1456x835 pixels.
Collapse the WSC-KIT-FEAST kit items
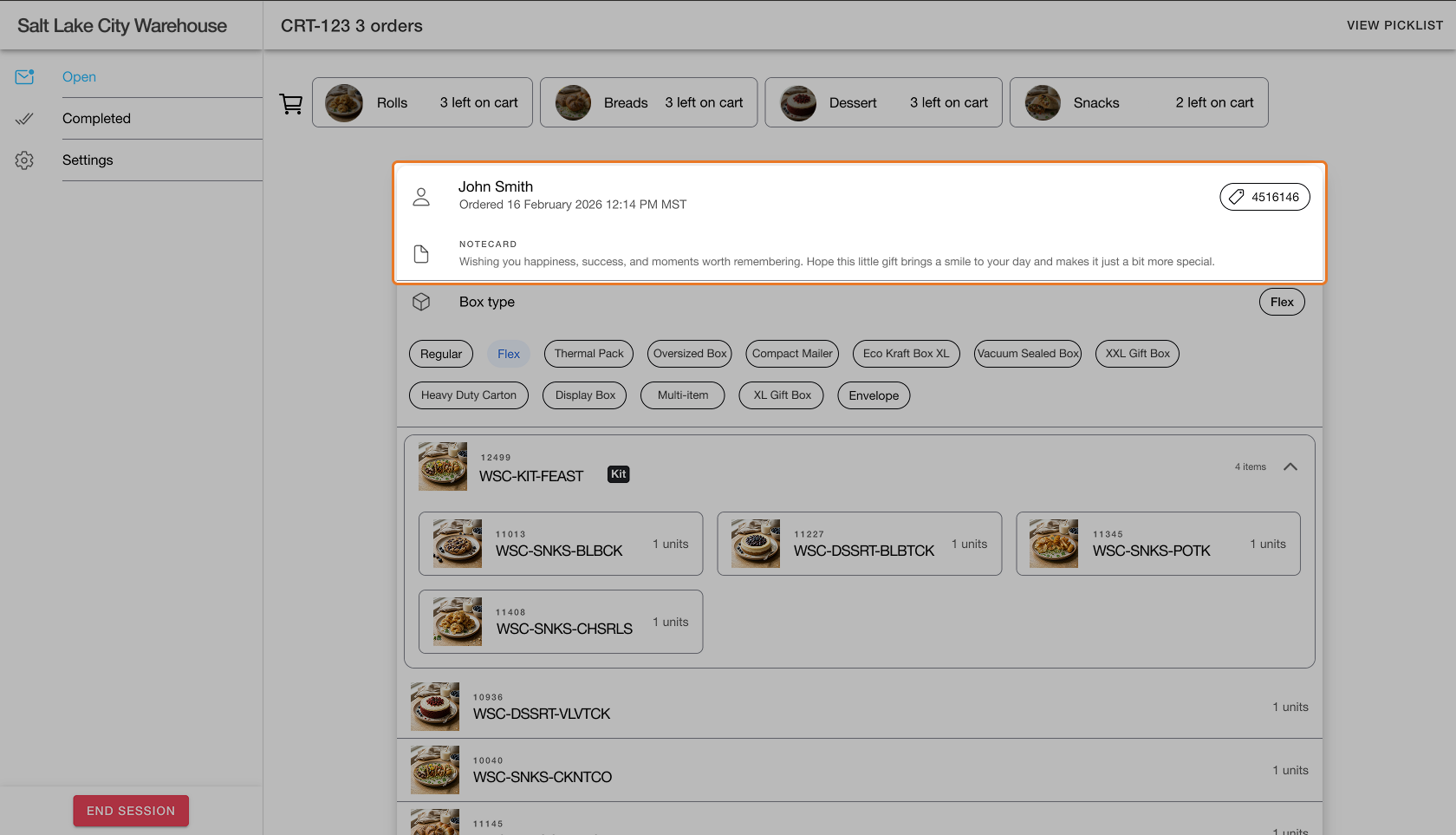[1290, 466]
